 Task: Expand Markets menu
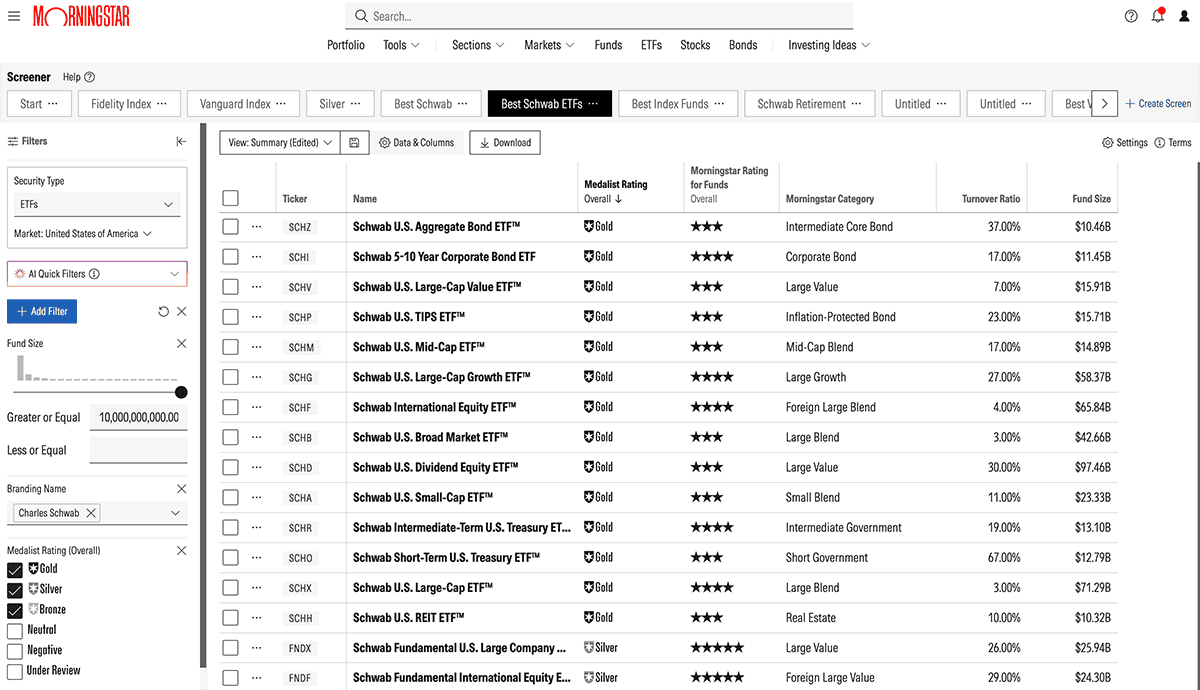pos(549,45)
